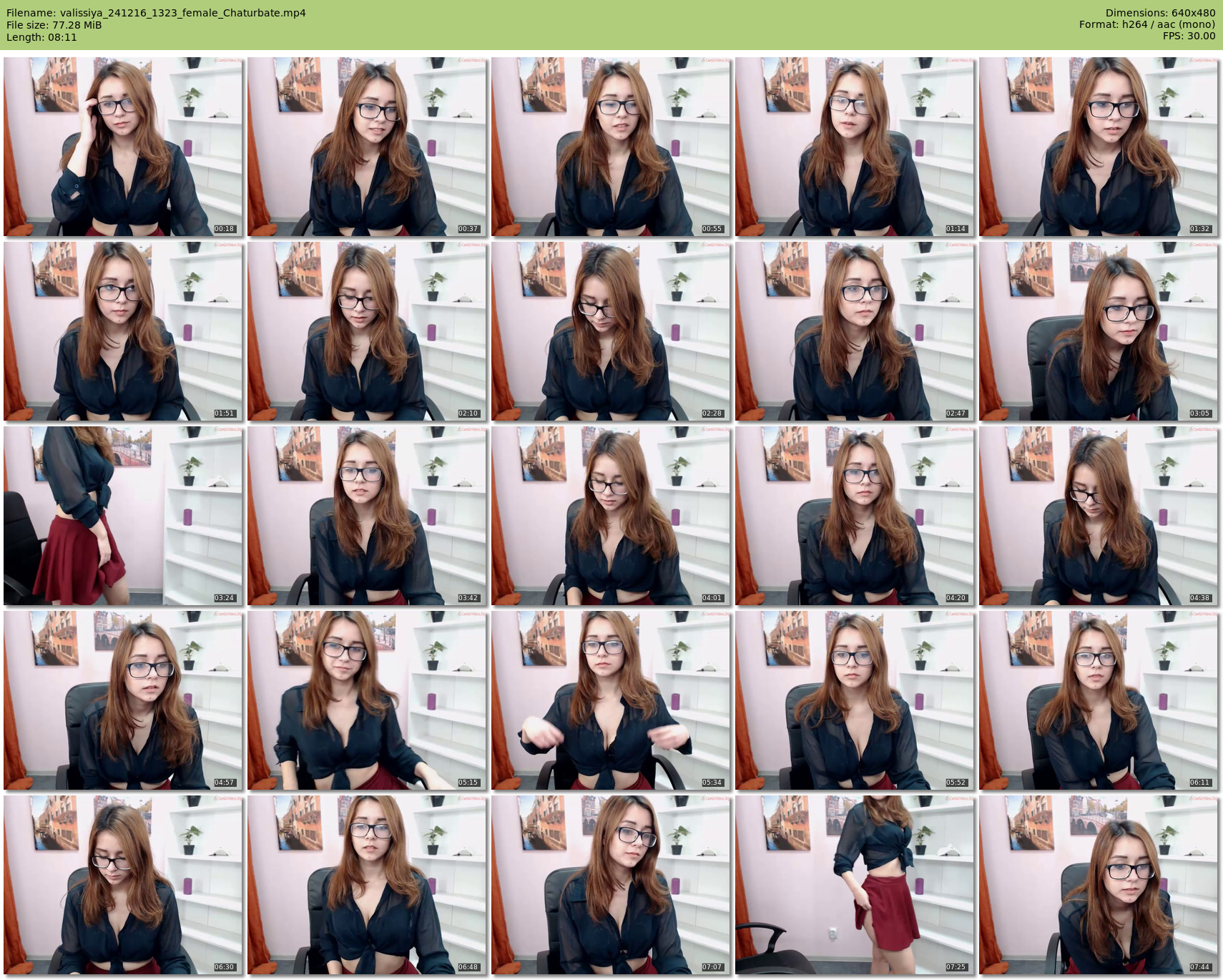The image size is (1223, 980).
Task: Click the frame marked 05:34
Action: (611, 700)
